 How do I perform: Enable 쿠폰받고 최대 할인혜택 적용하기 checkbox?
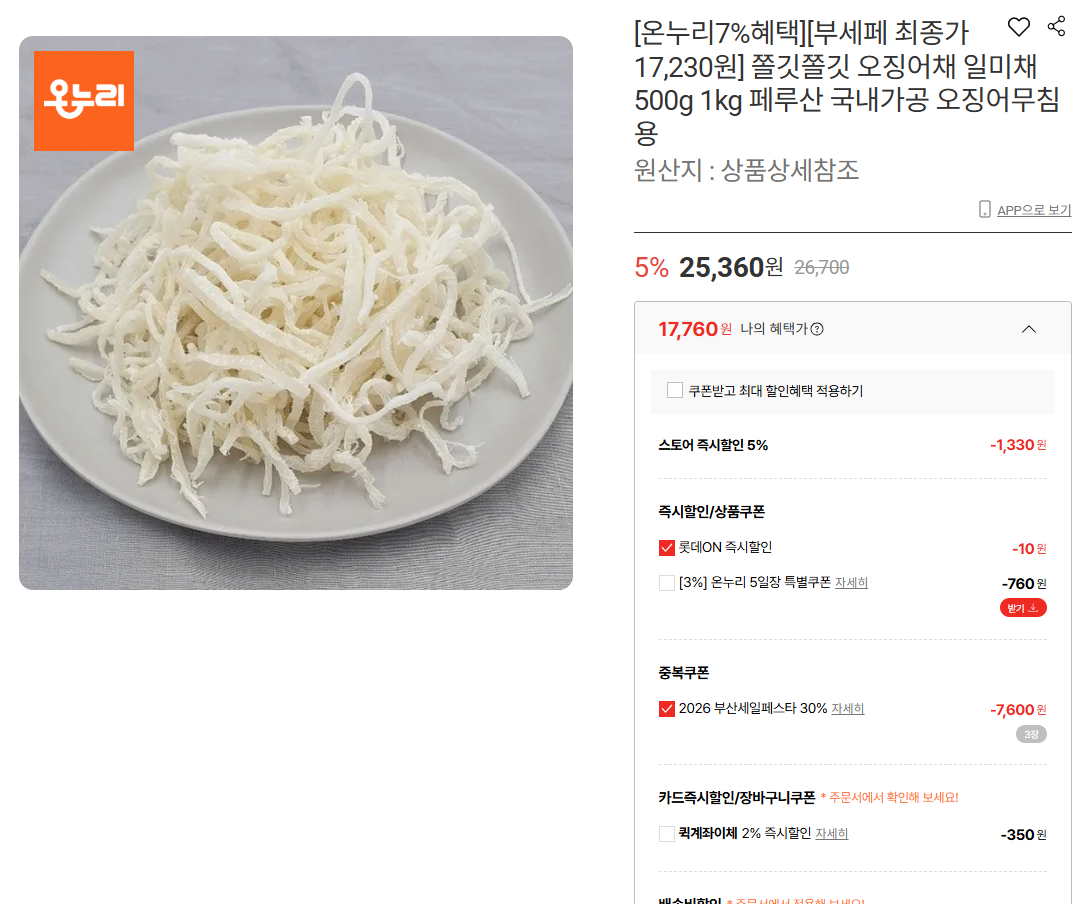point(675,390)
